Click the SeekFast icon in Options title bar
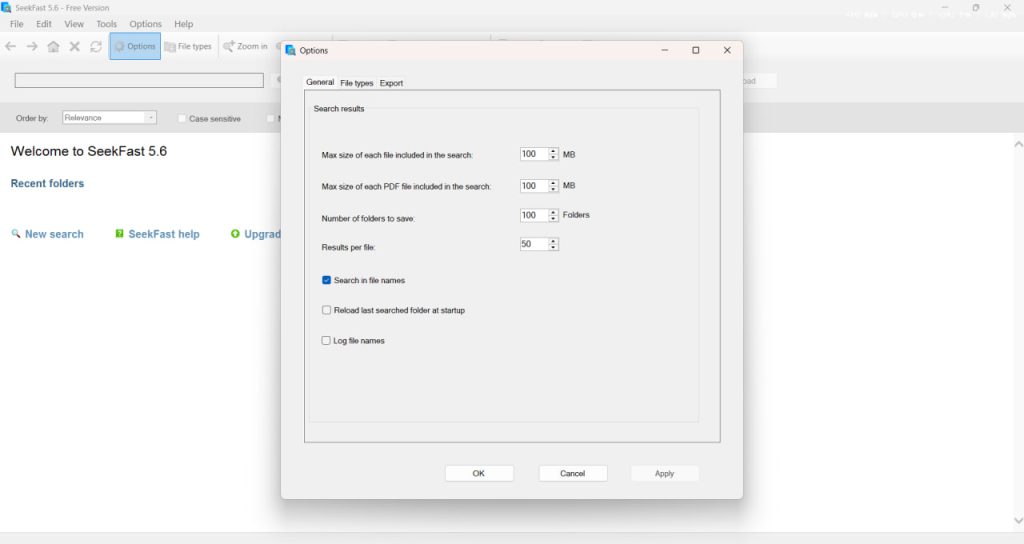 coord(291,50)
